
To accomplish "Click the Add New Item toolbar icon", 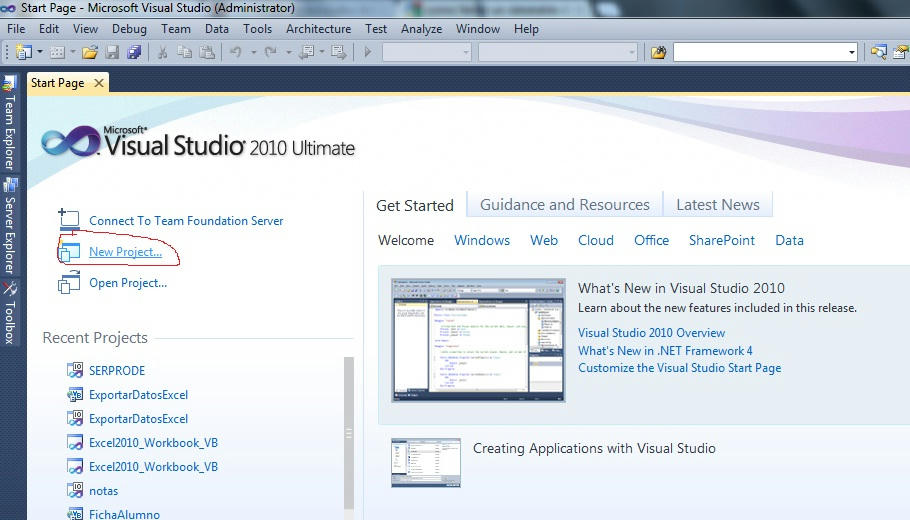I will [x=57, y=53].
